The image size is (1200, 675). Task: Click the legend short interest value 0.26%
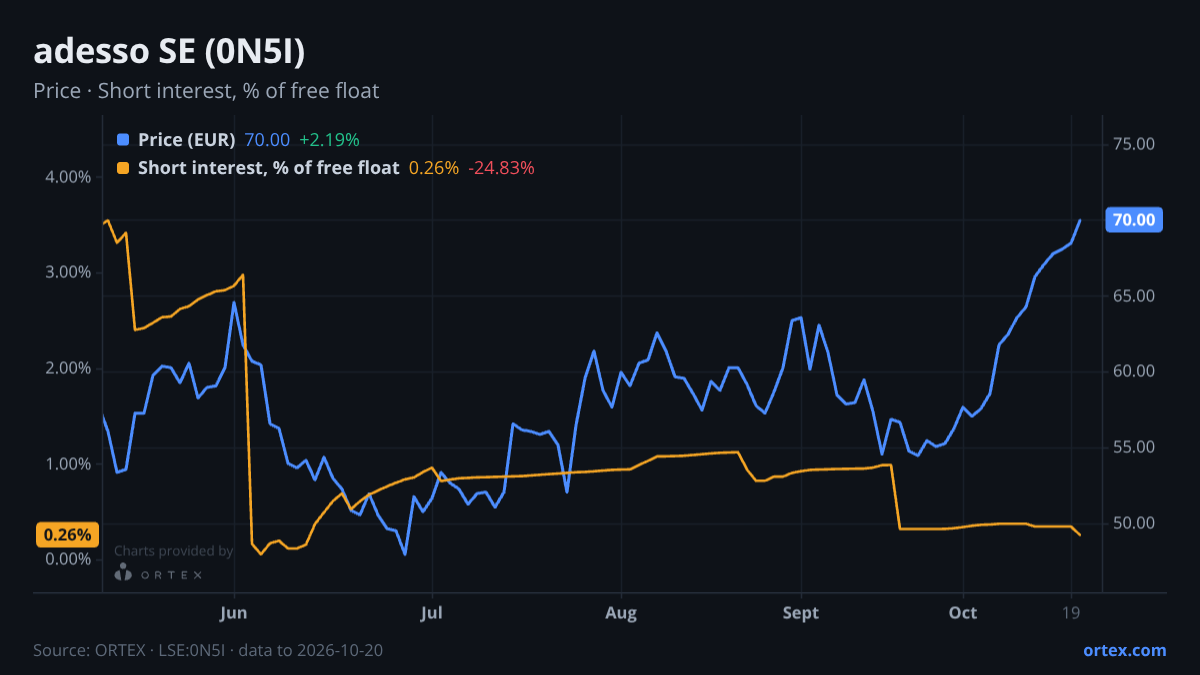click(x=434, y=168)
